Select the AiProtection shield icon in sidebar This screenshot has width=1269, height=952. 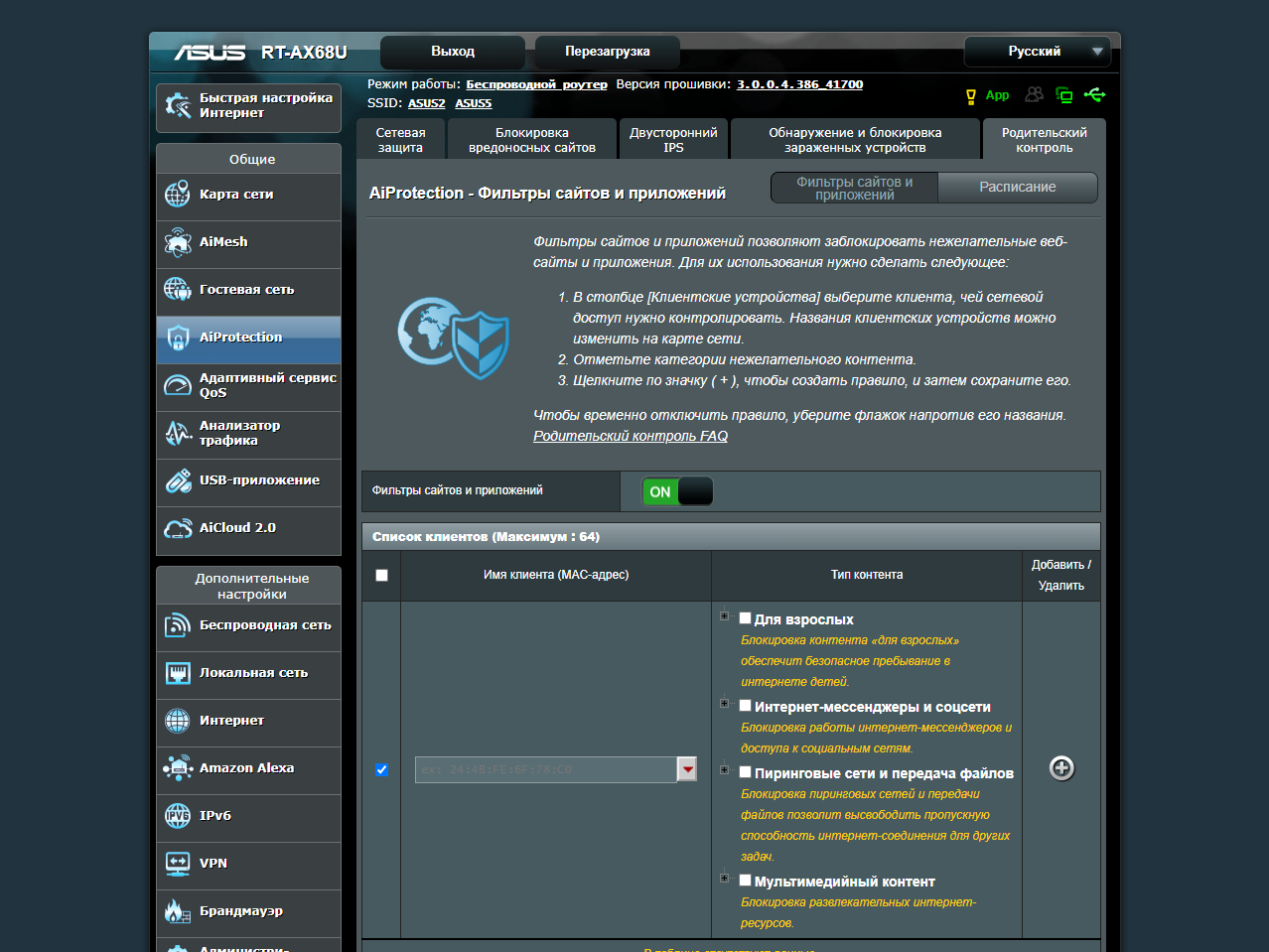(178, 338)
